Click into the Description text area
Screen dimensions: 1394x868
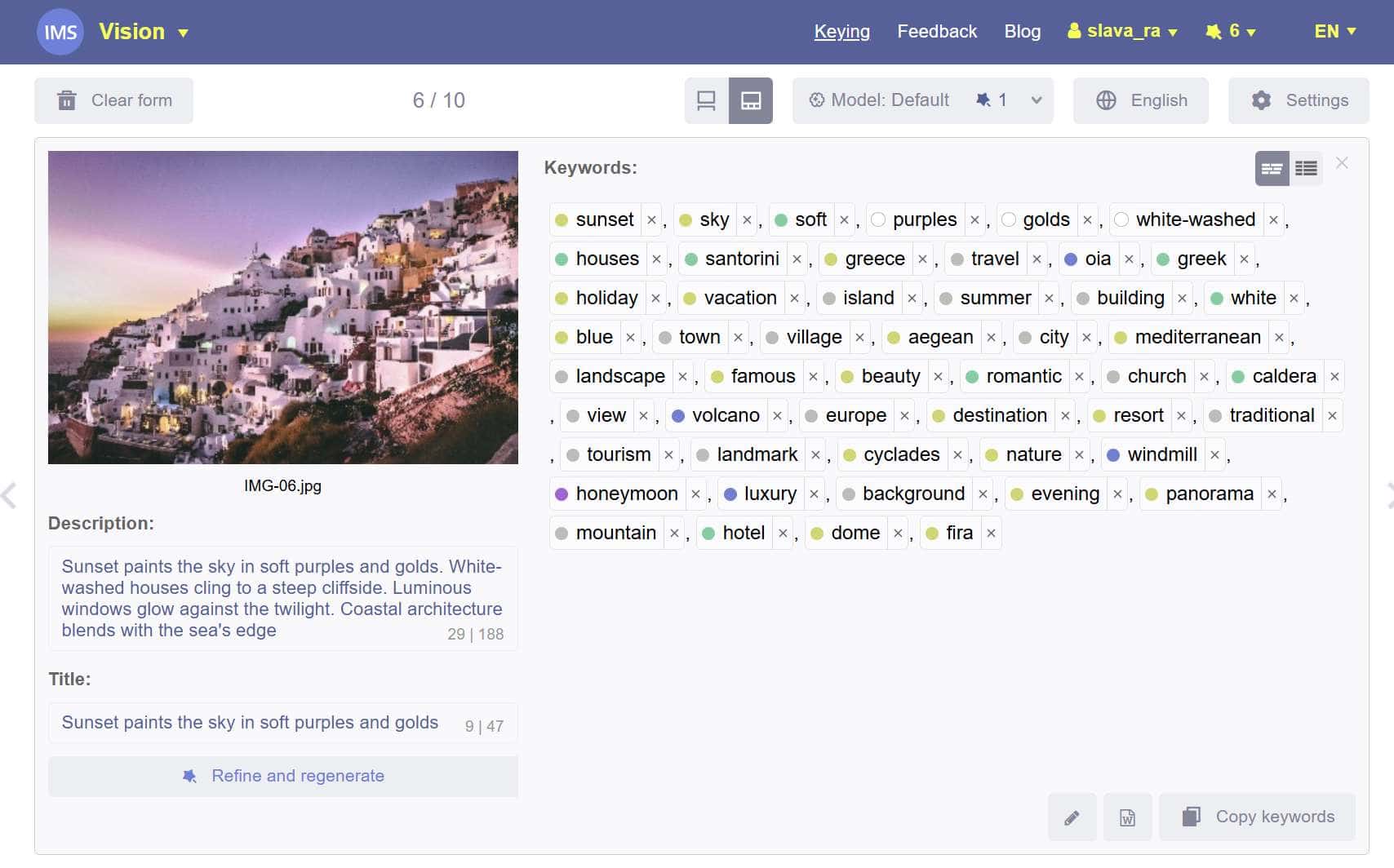283,598
